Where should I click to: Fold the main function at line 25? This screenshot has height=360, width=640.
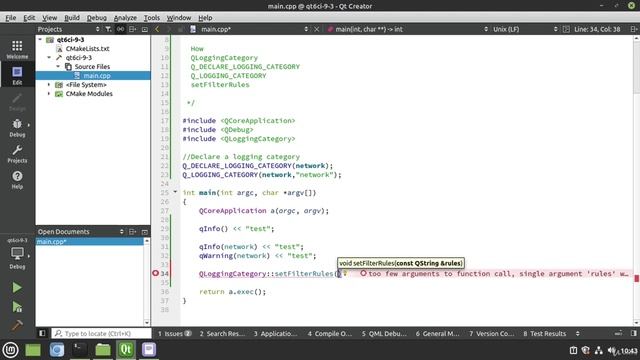(x=175, y=192)
